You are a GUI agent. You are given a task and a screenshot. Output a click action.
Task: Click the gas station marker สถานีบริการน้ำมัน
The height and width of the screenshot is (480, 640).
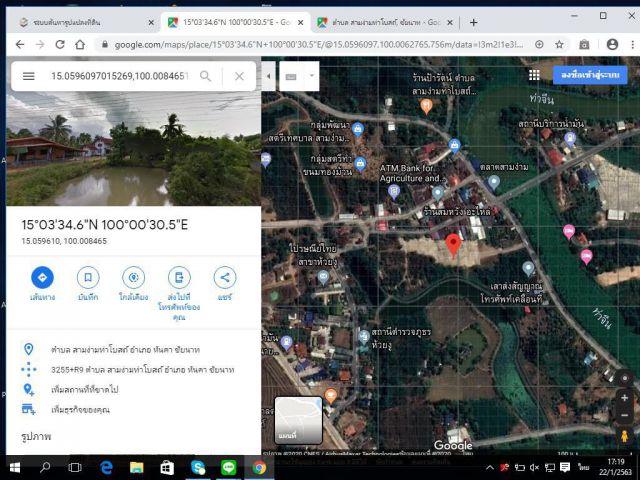tap(570, 139)
